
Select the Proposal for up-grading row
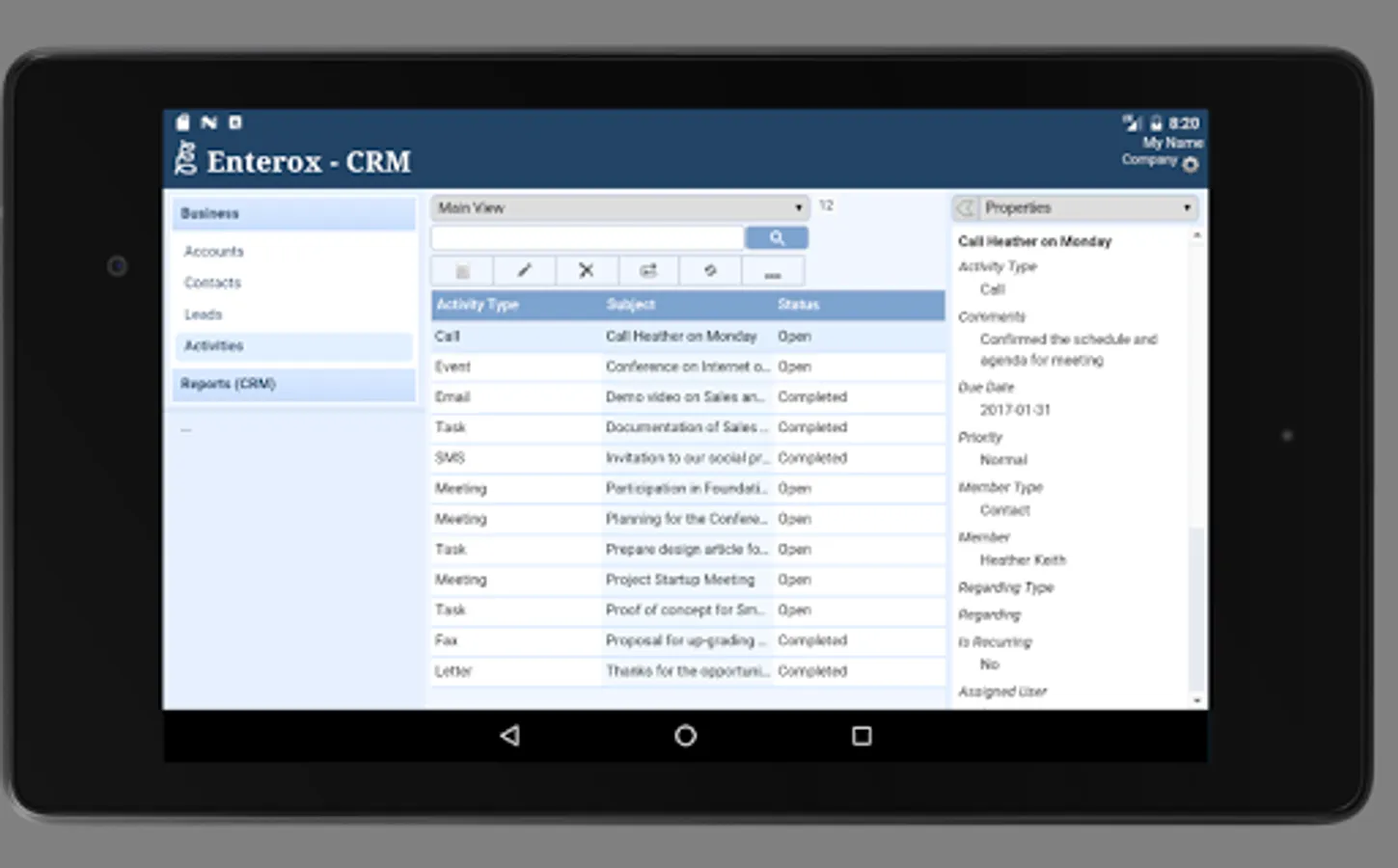pyautogui.click(x=688, y=640)
